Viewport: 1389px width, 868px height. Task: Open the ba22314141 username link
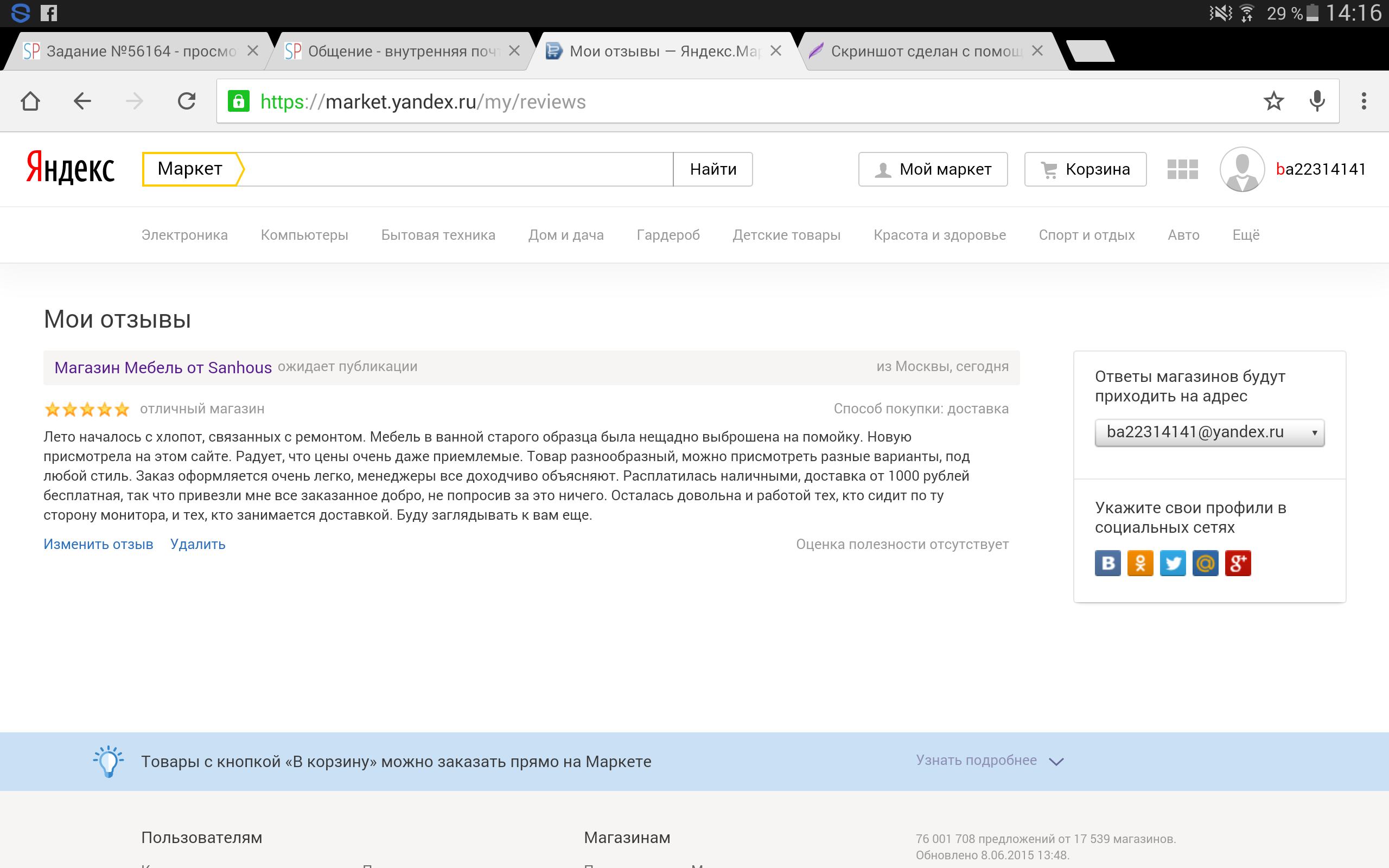click(1321, 169)
